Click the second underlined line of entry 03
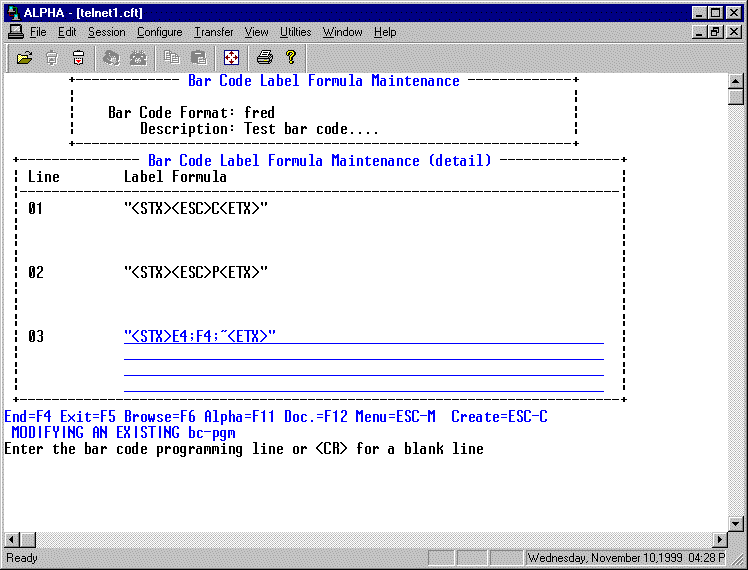The width and height of the screenshot is (748, 570). point(364,352)
